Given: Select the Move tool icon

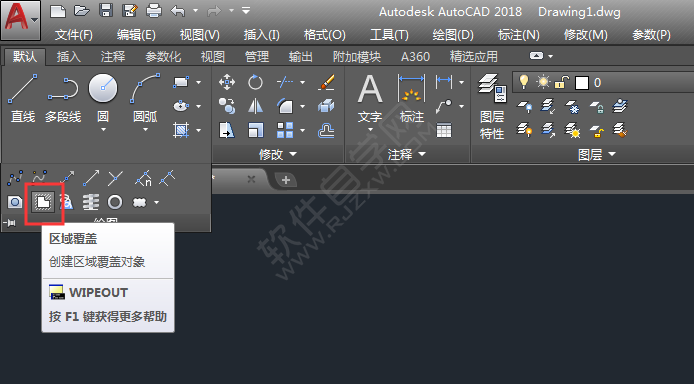Looking at the screenshot, I should click(x=227, y=82).
